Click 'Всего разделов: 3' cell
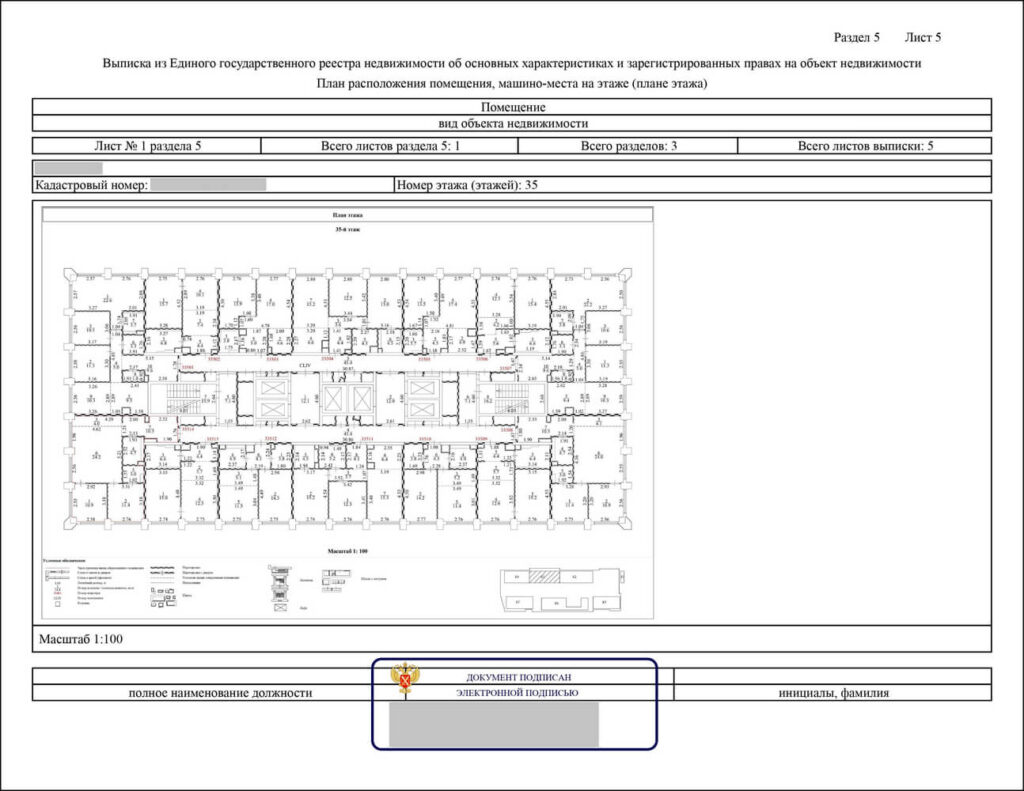This screenshot has height=791, width=1024. click(x=628, y=146)
